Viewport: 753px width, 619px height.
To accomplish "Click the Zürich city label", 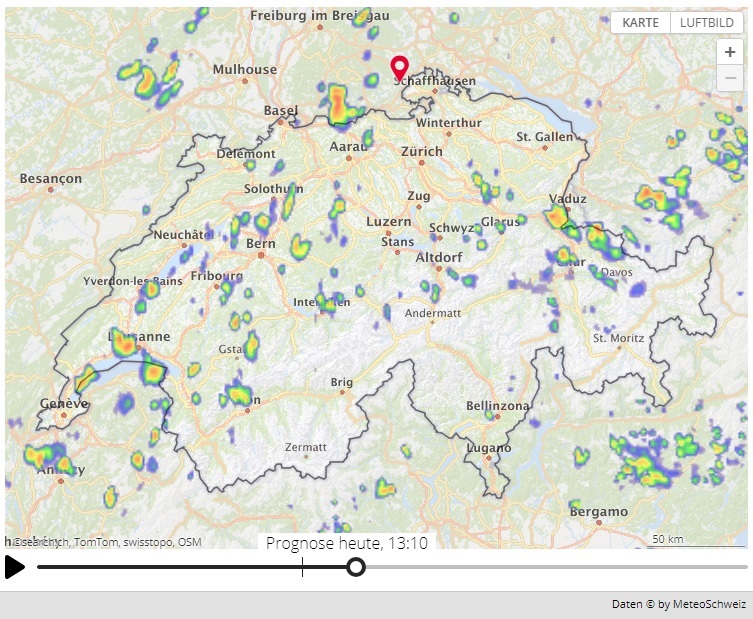I will [422, 152].
